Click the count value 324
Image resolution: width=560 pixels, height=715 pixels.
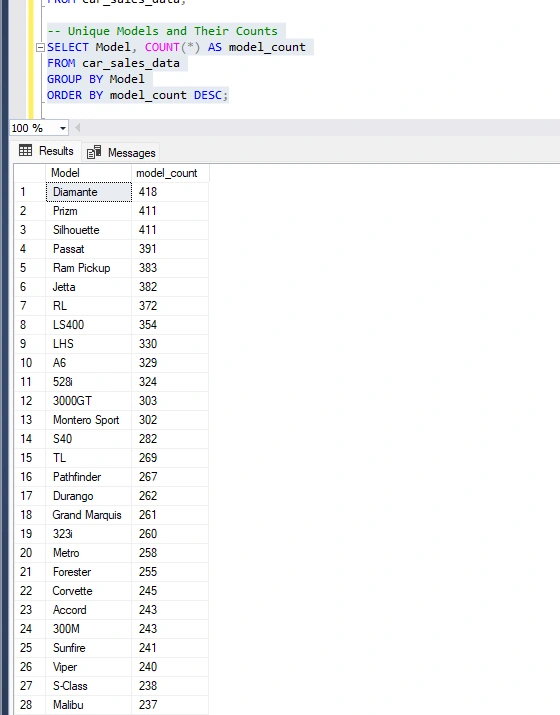[170, 382]
